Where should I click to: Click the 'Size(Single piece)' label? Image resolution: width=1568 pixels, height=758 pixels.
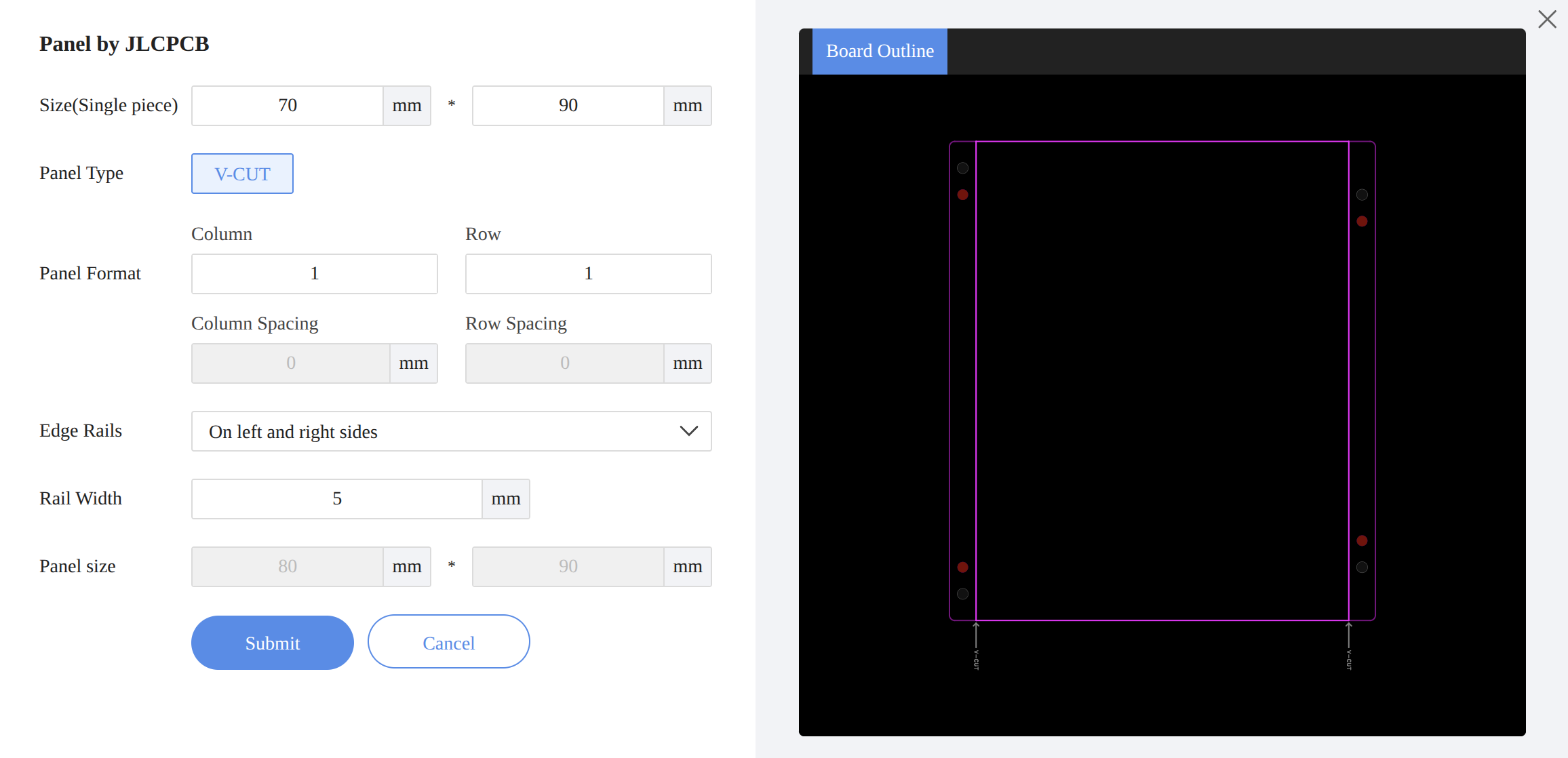coord(109,106)
